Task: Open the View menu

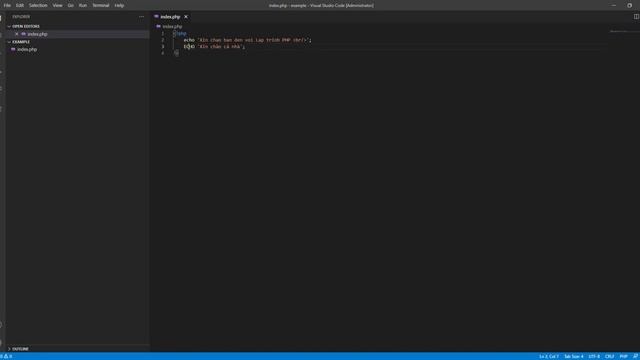Action: pos(58,5)
